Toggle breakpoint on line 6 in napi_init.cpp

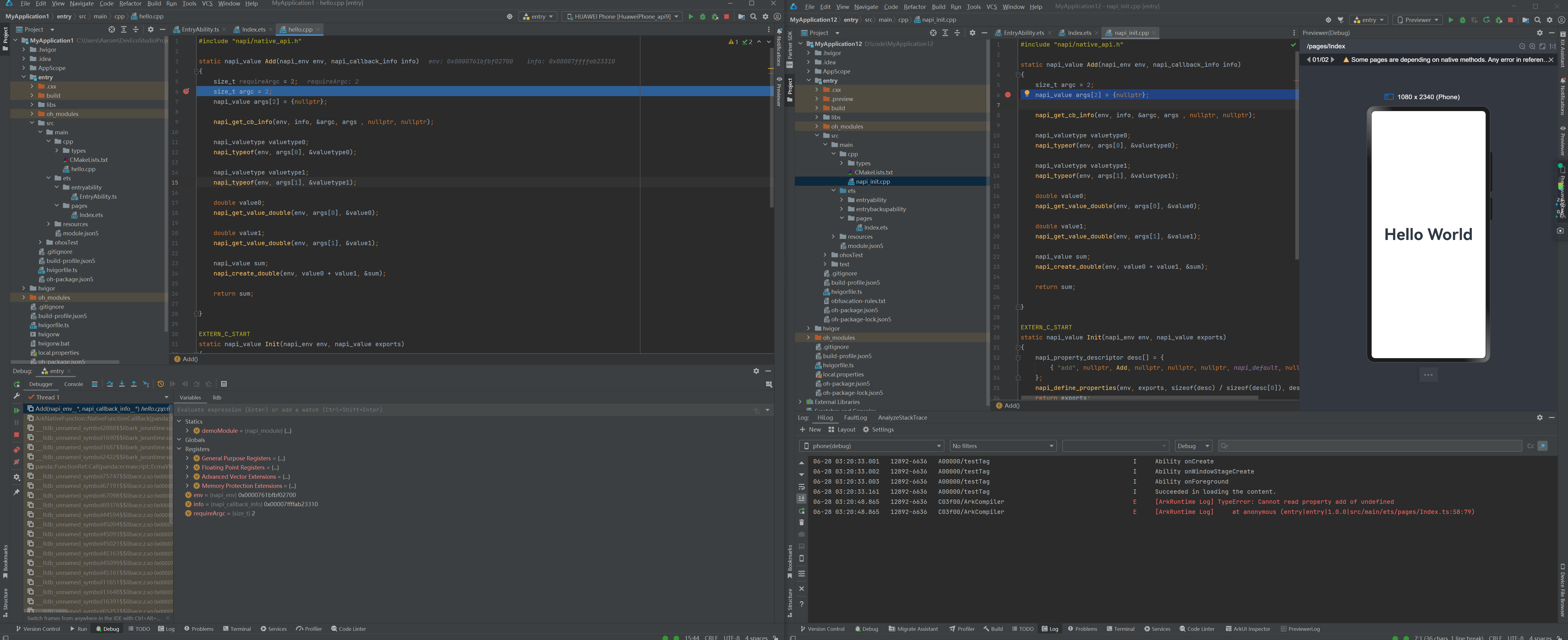(1008, 95)
